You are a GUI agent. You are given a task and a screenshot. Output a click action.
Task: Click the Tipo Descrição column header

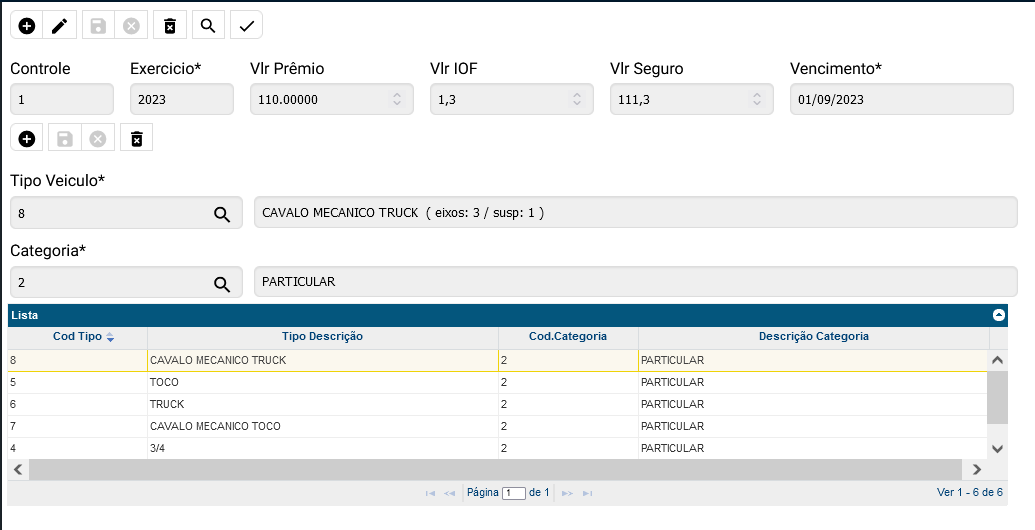click(322, 337)
